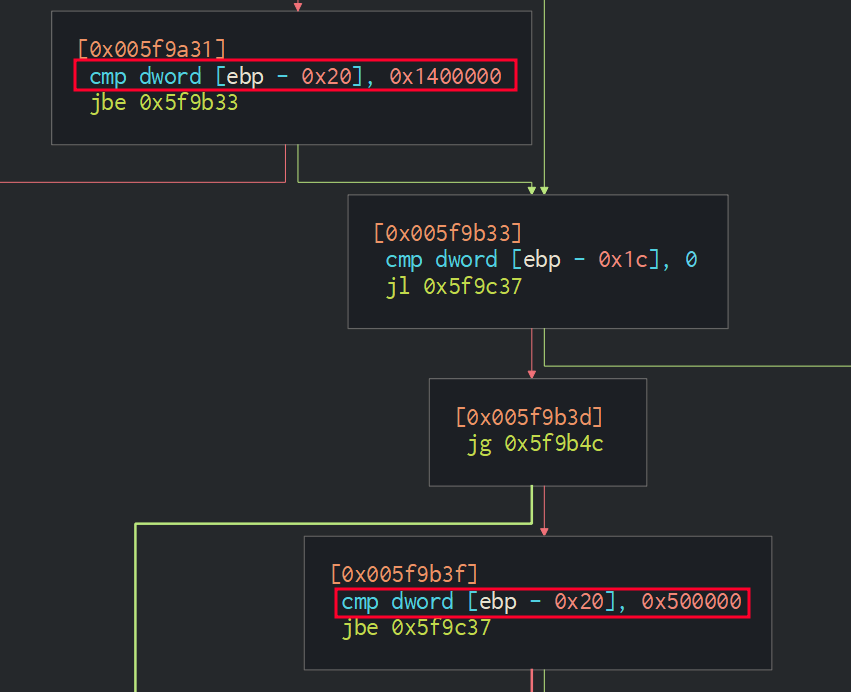Select the jg mnemonic
The width and height of the screenshot is (851, 692).
(x=480, y=444)
